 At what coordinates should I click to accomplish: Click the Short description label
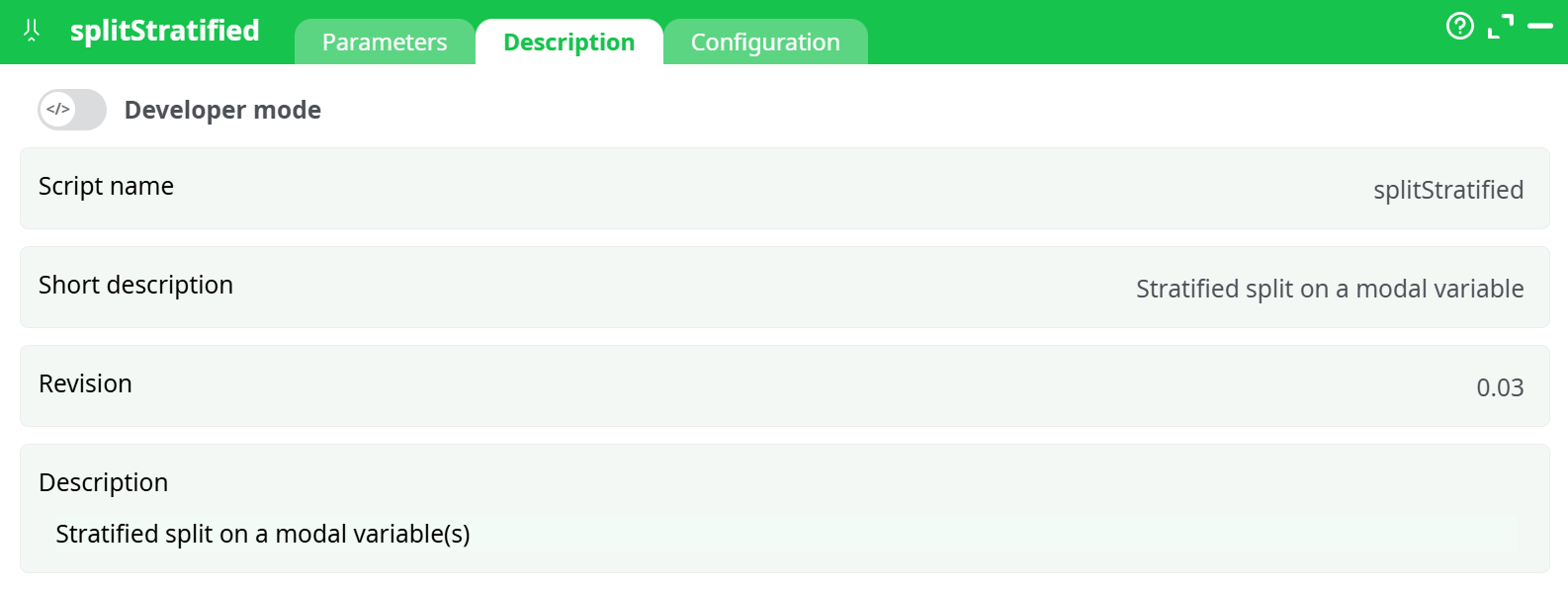point(135,285)
